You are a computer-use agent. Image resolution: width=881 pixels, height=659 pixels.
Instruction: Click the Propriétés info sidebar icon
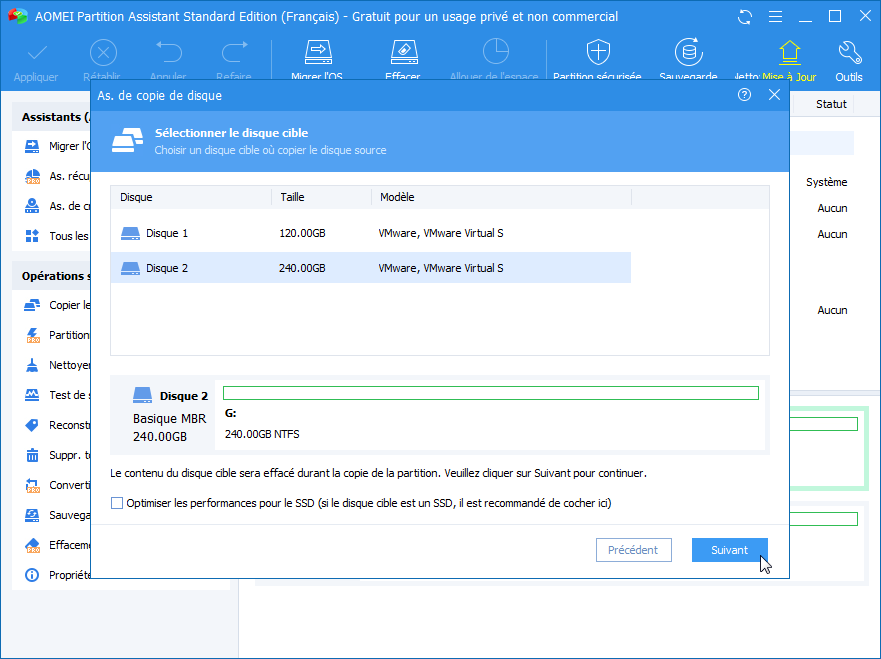click(32, 575)
